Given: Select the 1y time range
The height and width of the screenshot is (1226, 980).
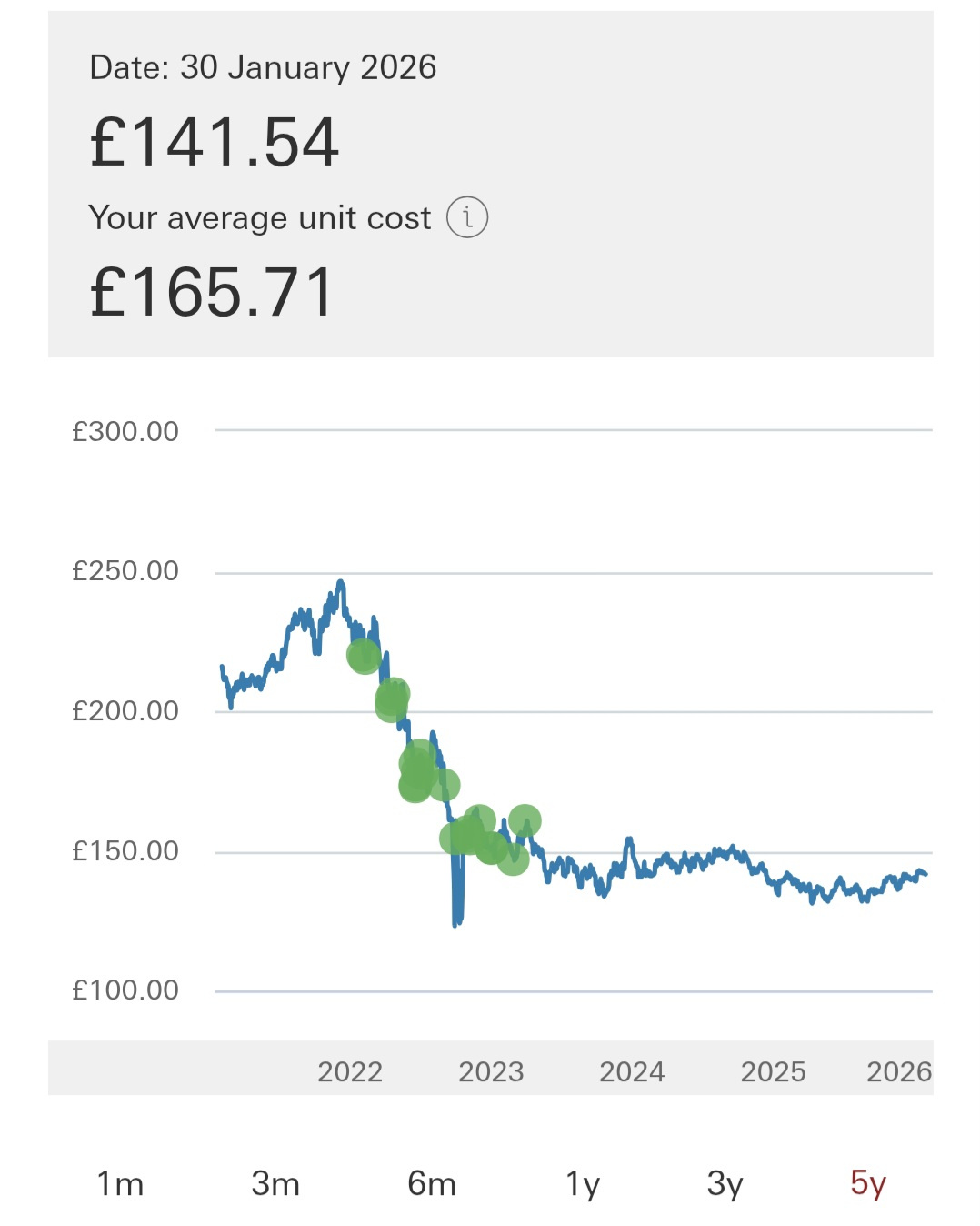Looking at the screenshot, I should (583, 1183).
